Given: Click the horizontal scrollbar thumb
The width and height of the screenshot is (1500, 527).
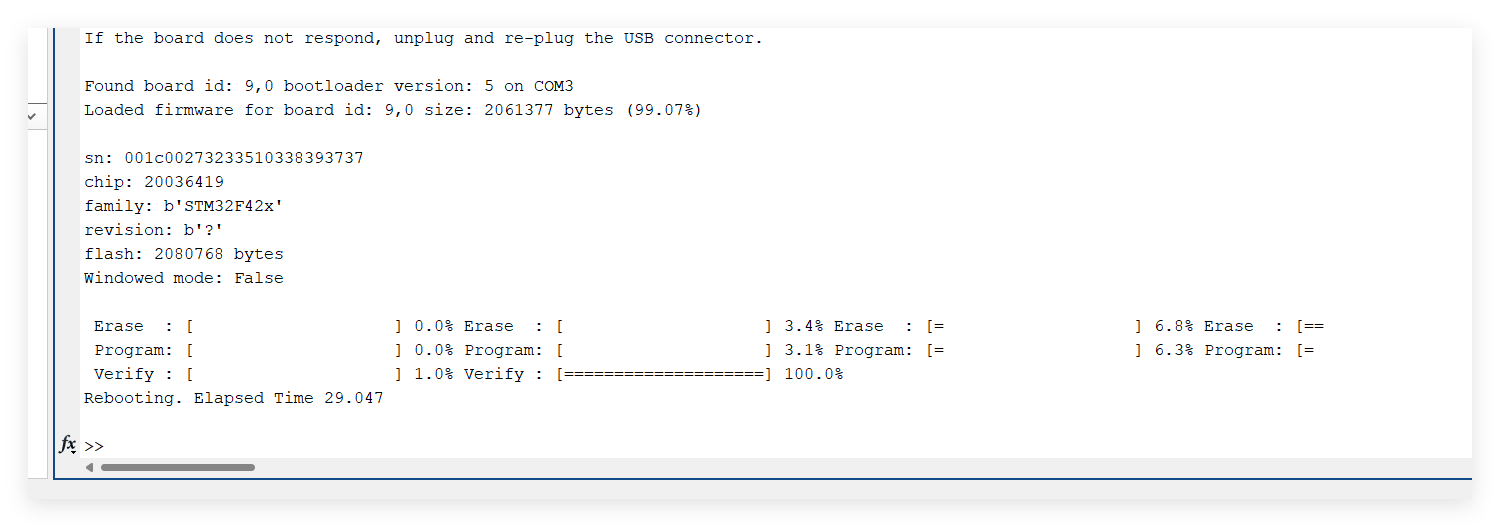Looking at the screenshot, I should (177, 467).
